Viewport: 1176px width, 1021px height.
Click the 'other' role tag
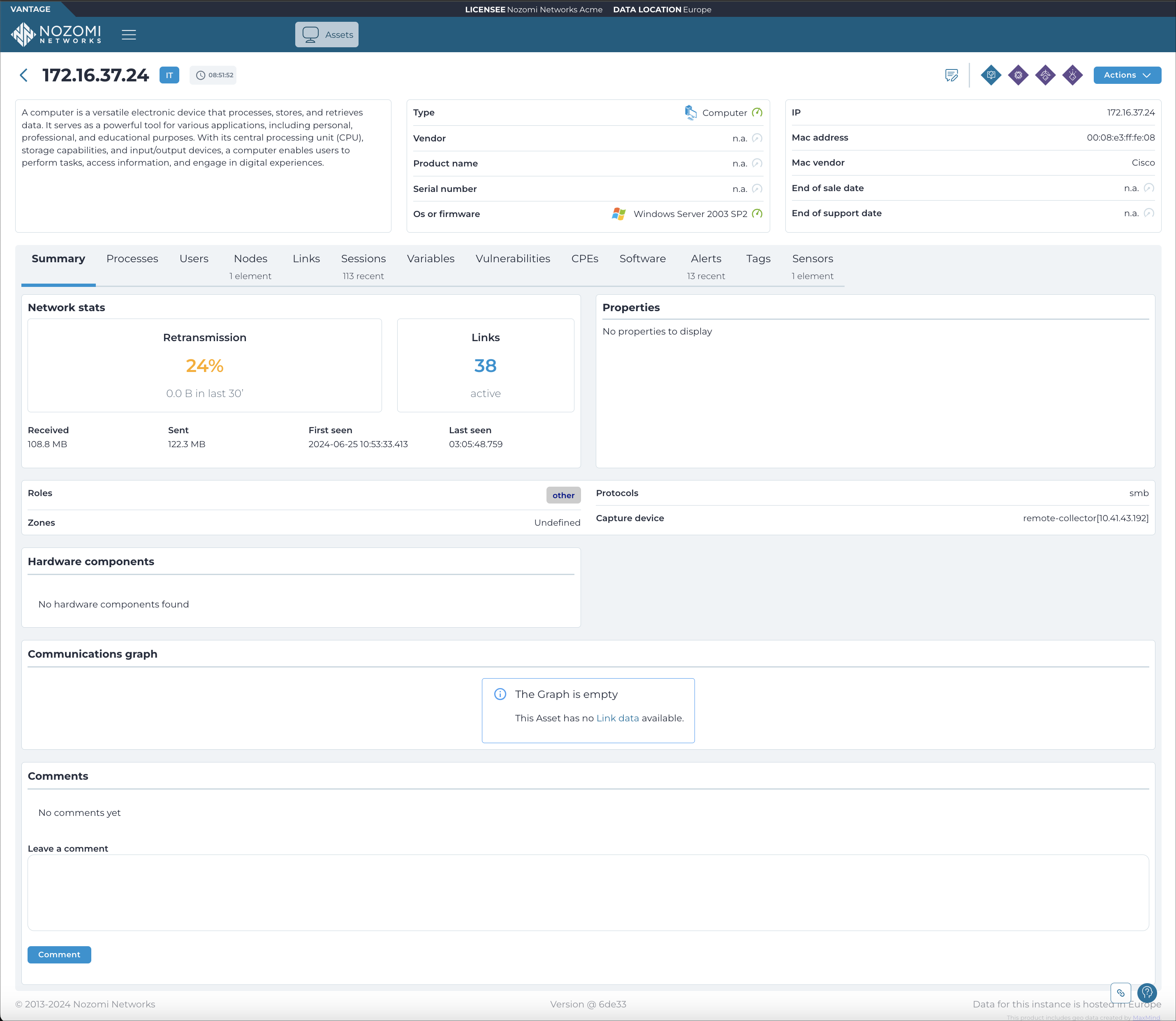point(563,495)
